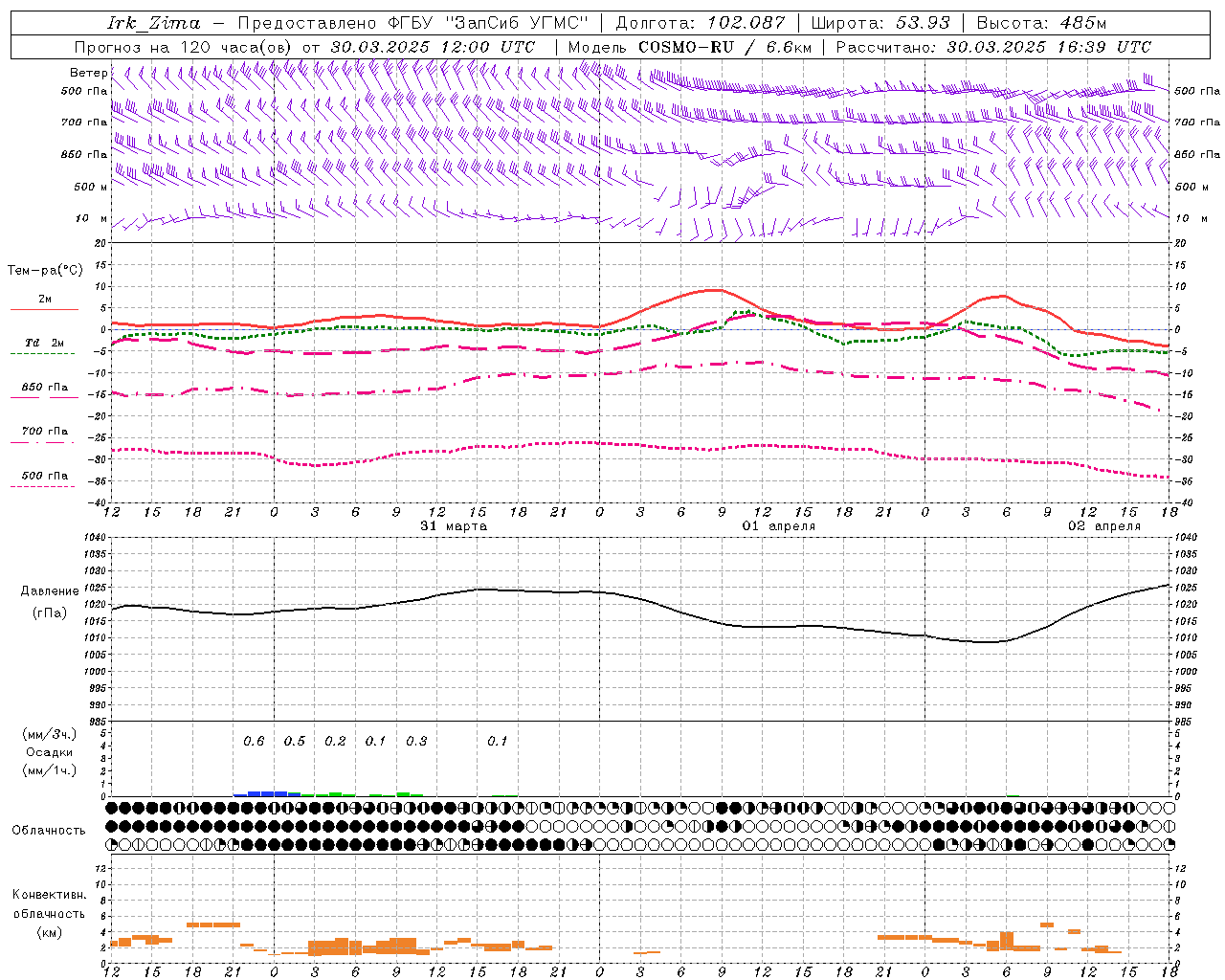Click the "Конвективн." convective cloud label
This screenshot has width=1225, height=980.
[x=49, y=895]
